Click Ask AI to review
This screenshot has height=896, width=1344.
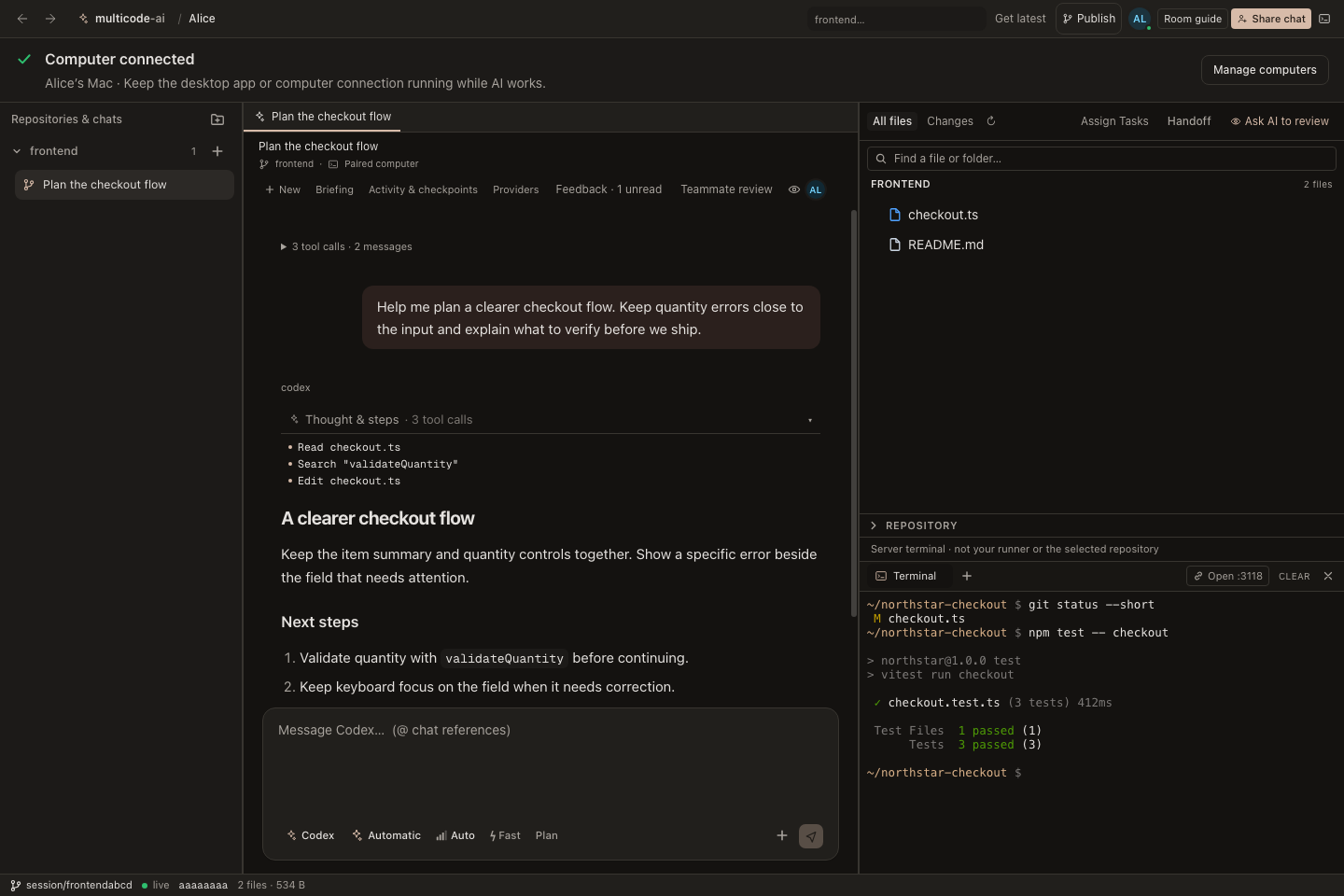[x=1280, y=121]
